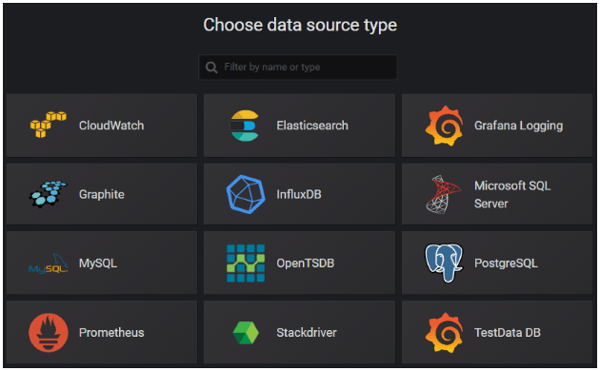The width and height of the screenshot is (600, 371).
Task: Choose the Graphite hexagon cluster icon
Action: [48, 194]
